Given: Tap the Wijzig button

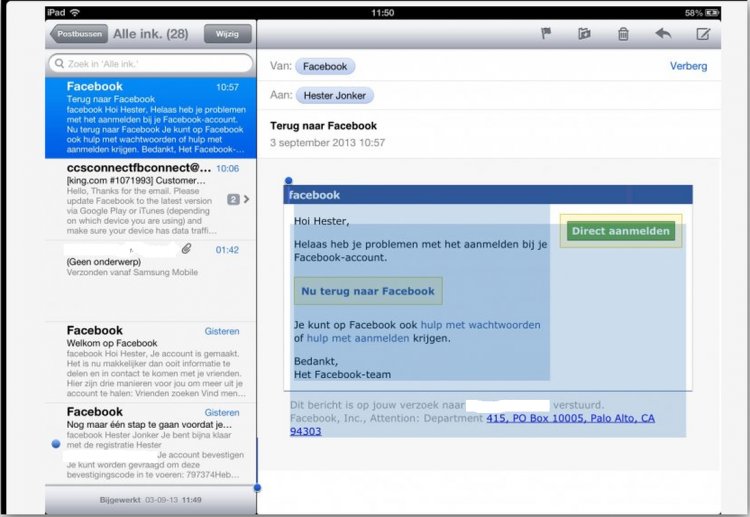Looking at the screenshot, I should point(227,34).
